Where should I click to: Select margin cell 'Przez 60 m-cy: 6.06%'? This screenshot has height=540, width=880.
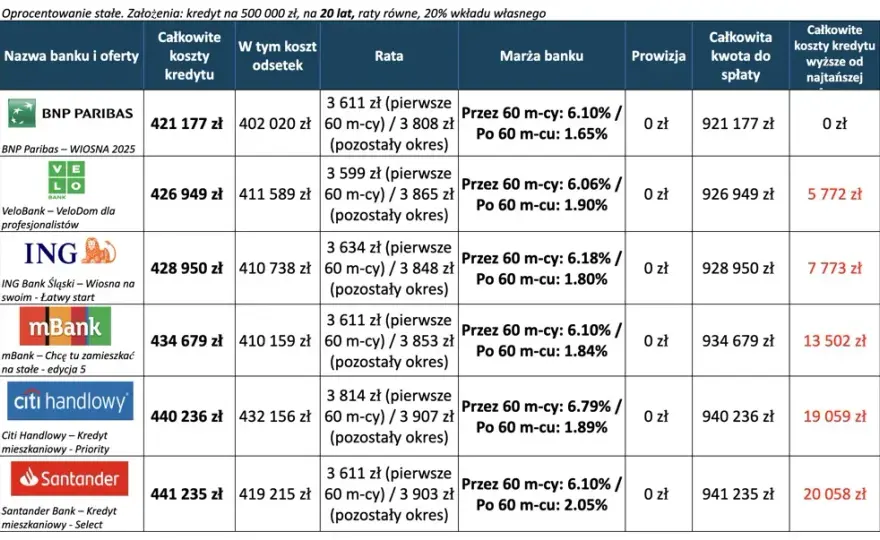coord(542,194)
